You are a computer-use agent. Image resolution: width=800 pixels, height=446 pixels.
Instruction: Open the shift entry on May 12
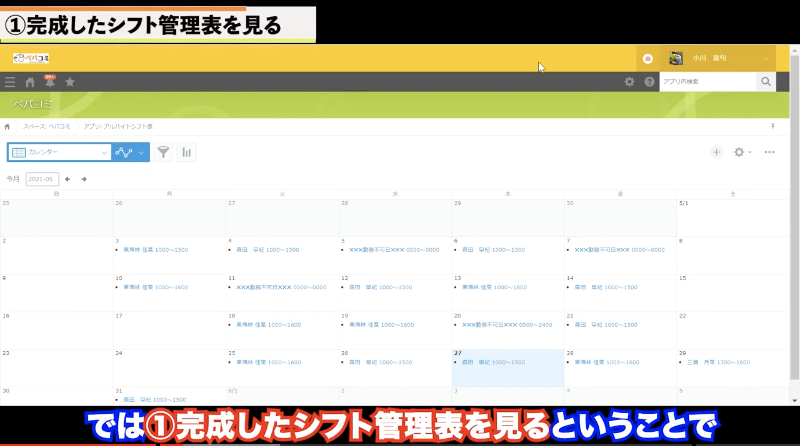pyautogui.click(x=381, y=287)
